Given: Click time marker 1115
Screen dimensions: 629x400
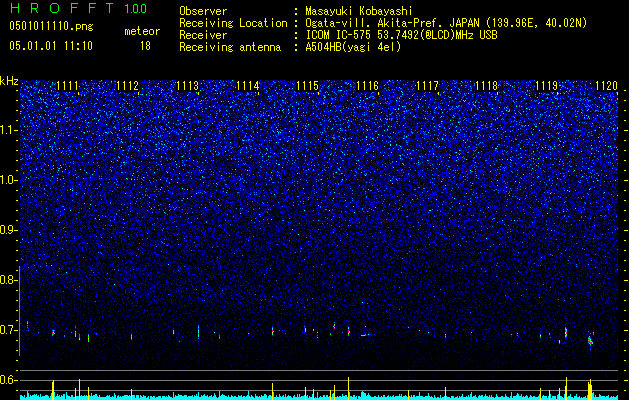Looking at the screenshot, I should pos(307,86).
